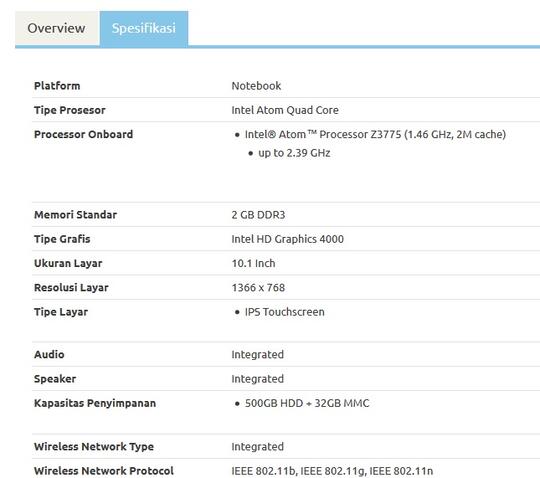
Task: Click the 2 GB DDR3 value
Action: [258, 215]
